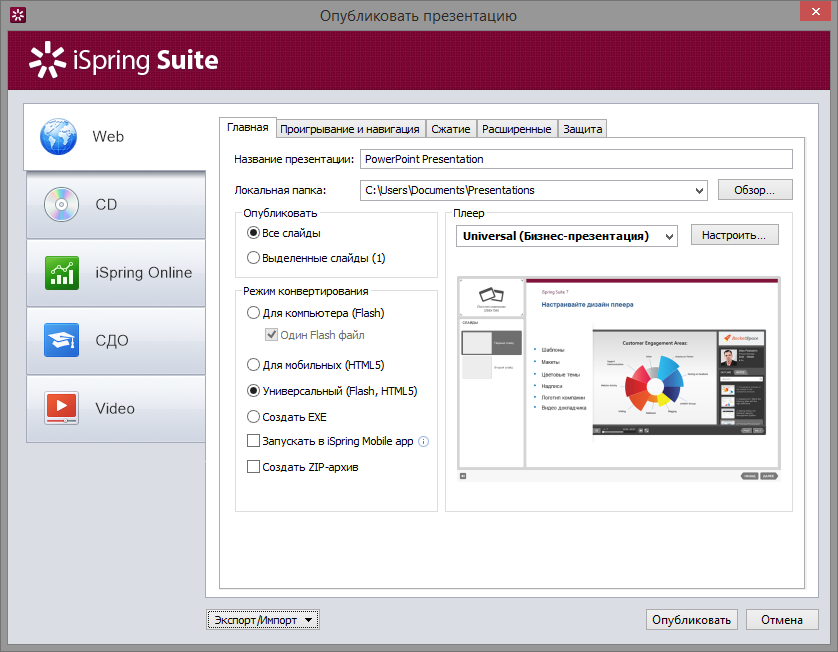838x652 pixels.
Task: Open the Расширенные tab
Action: point(516,129)
